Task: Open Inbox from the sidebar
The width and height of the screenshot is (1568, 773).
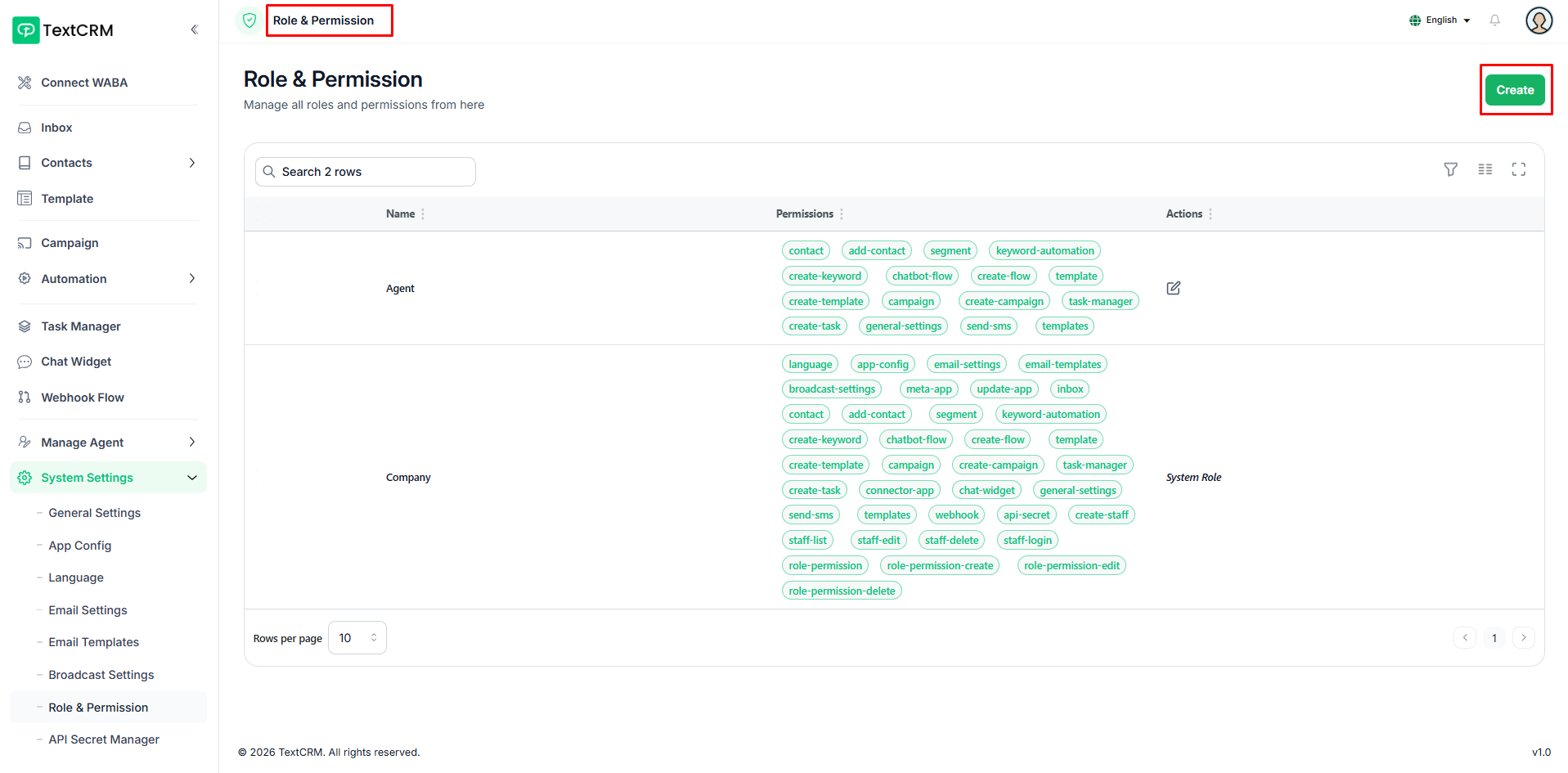Action: tap(56, 128)
